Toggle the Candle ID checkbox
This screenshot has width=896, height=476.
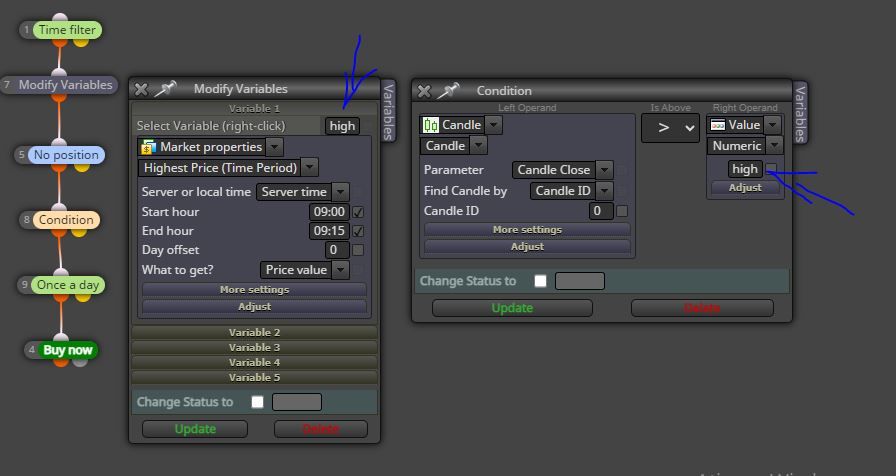[622, 211]
